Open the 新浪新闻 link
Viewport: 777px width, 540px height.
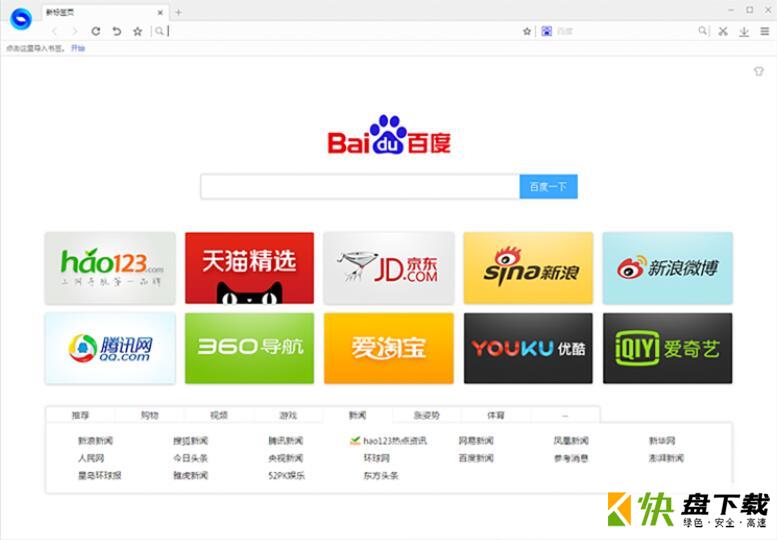[95, 440]
